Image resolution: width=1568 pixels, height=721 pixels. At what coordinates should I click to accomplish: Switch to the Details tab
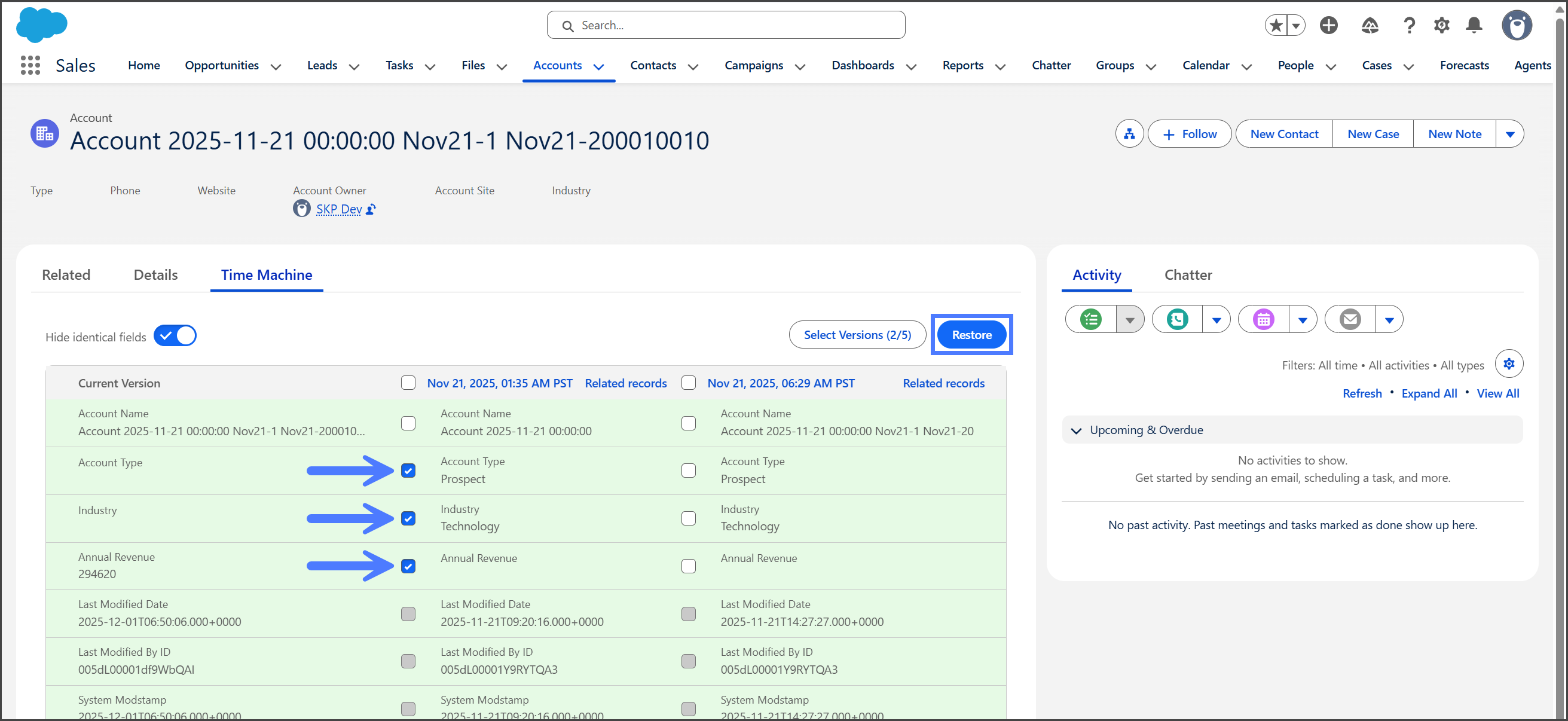click(x=155, y=274)
